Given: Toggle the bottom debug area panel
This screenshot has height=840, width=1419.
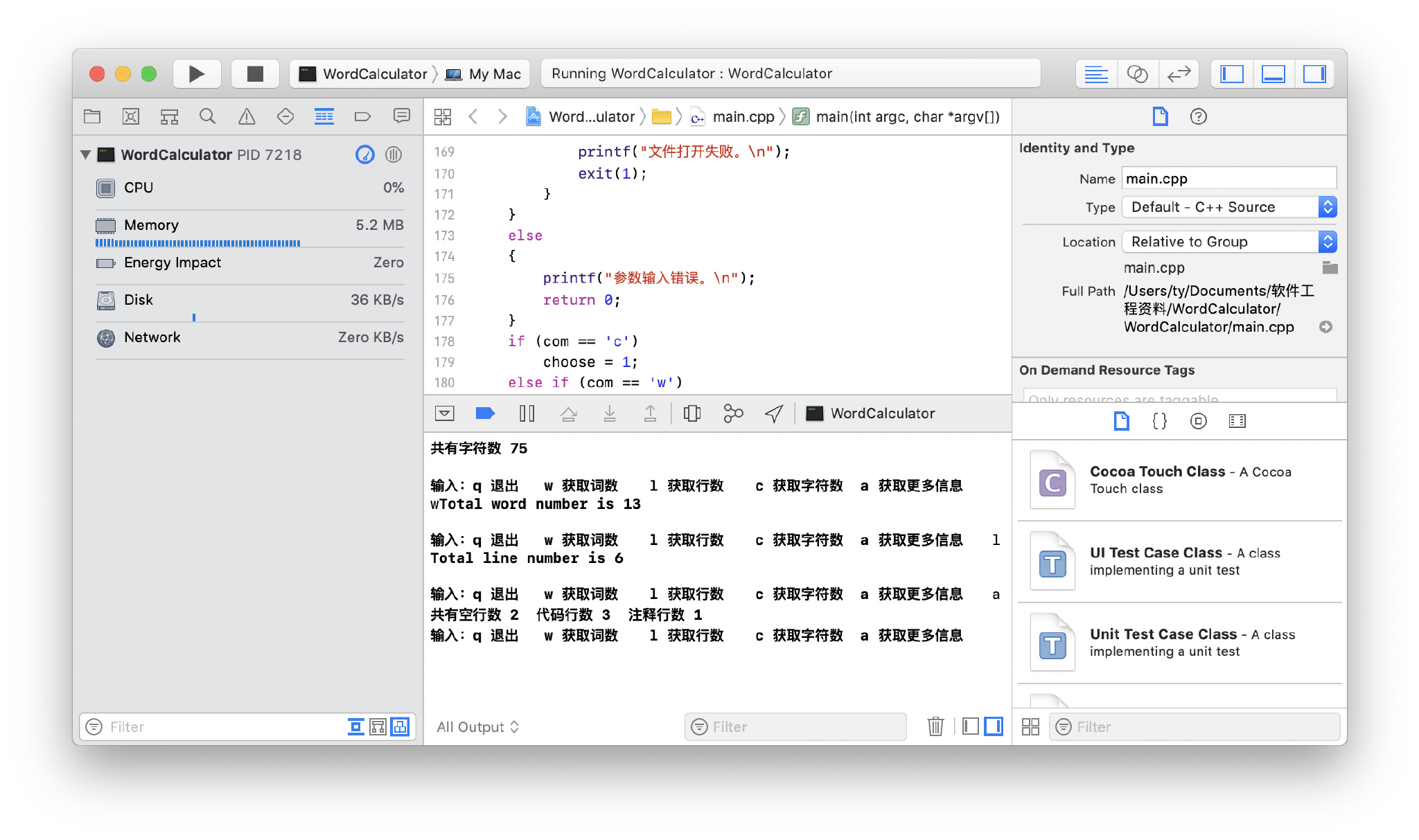Looking at the screenshot, I should click(1273, 74).
